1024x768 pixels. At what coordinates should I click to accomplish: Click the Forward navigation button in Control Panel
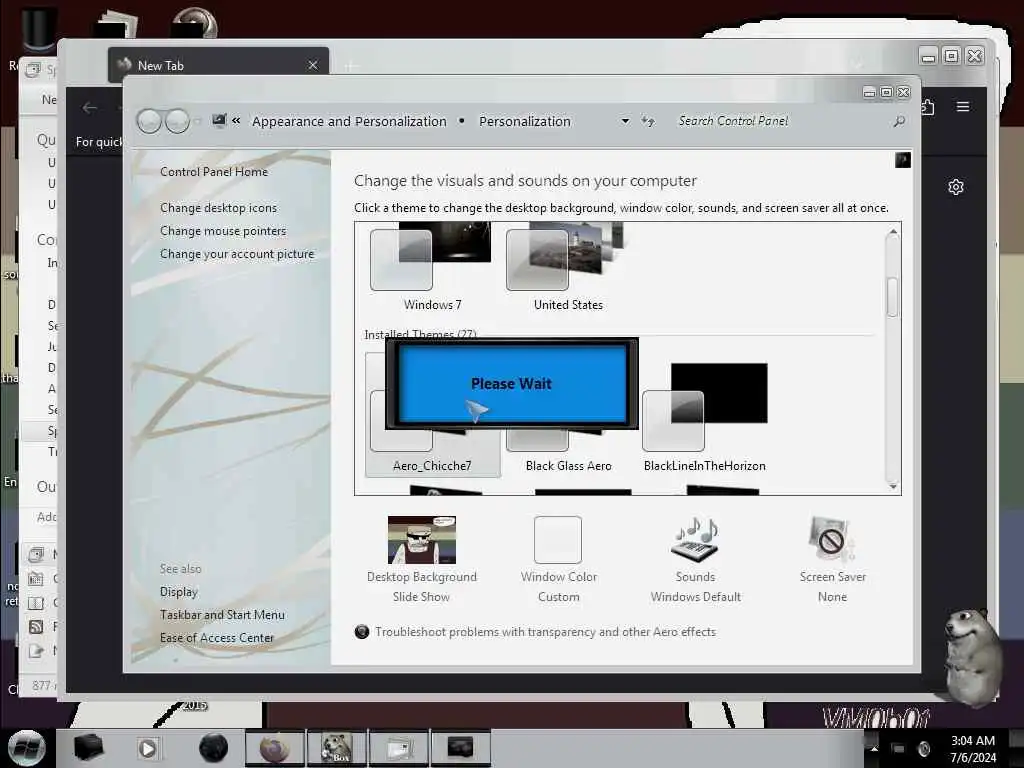pyautogui.click(x=177, y=121)
